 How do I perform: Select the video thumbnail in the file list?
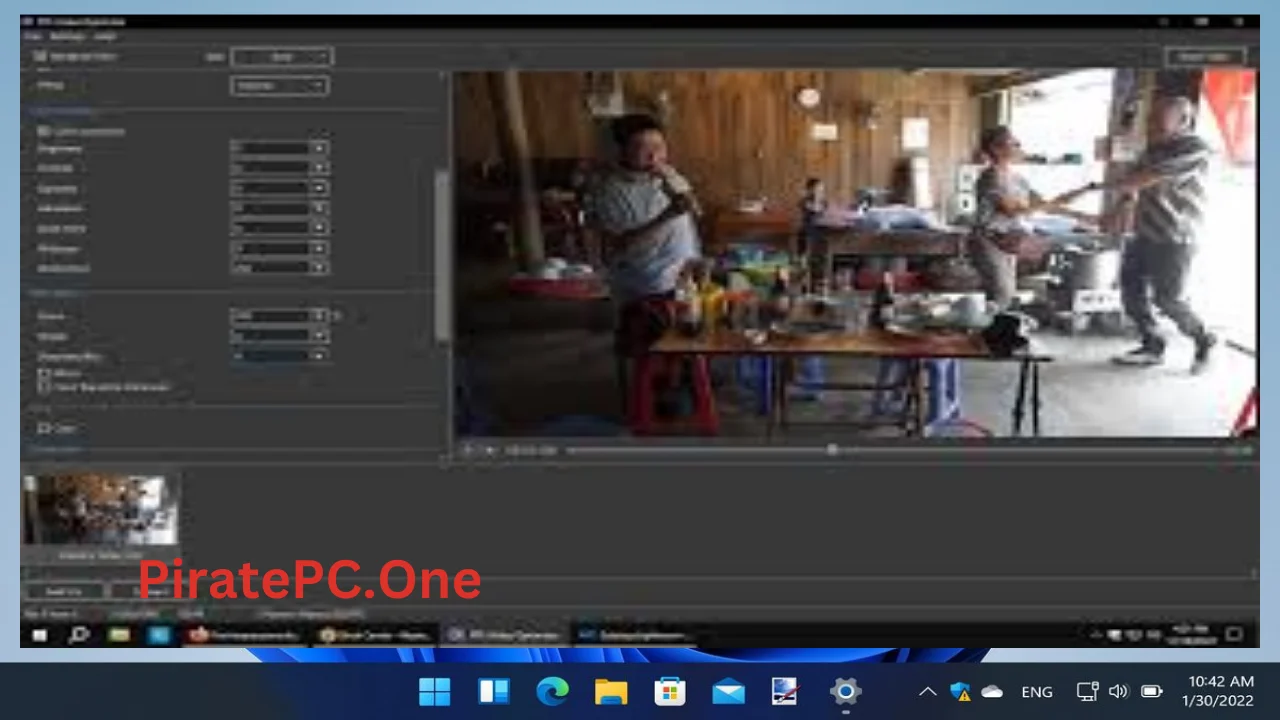click(x=100, y=510)
